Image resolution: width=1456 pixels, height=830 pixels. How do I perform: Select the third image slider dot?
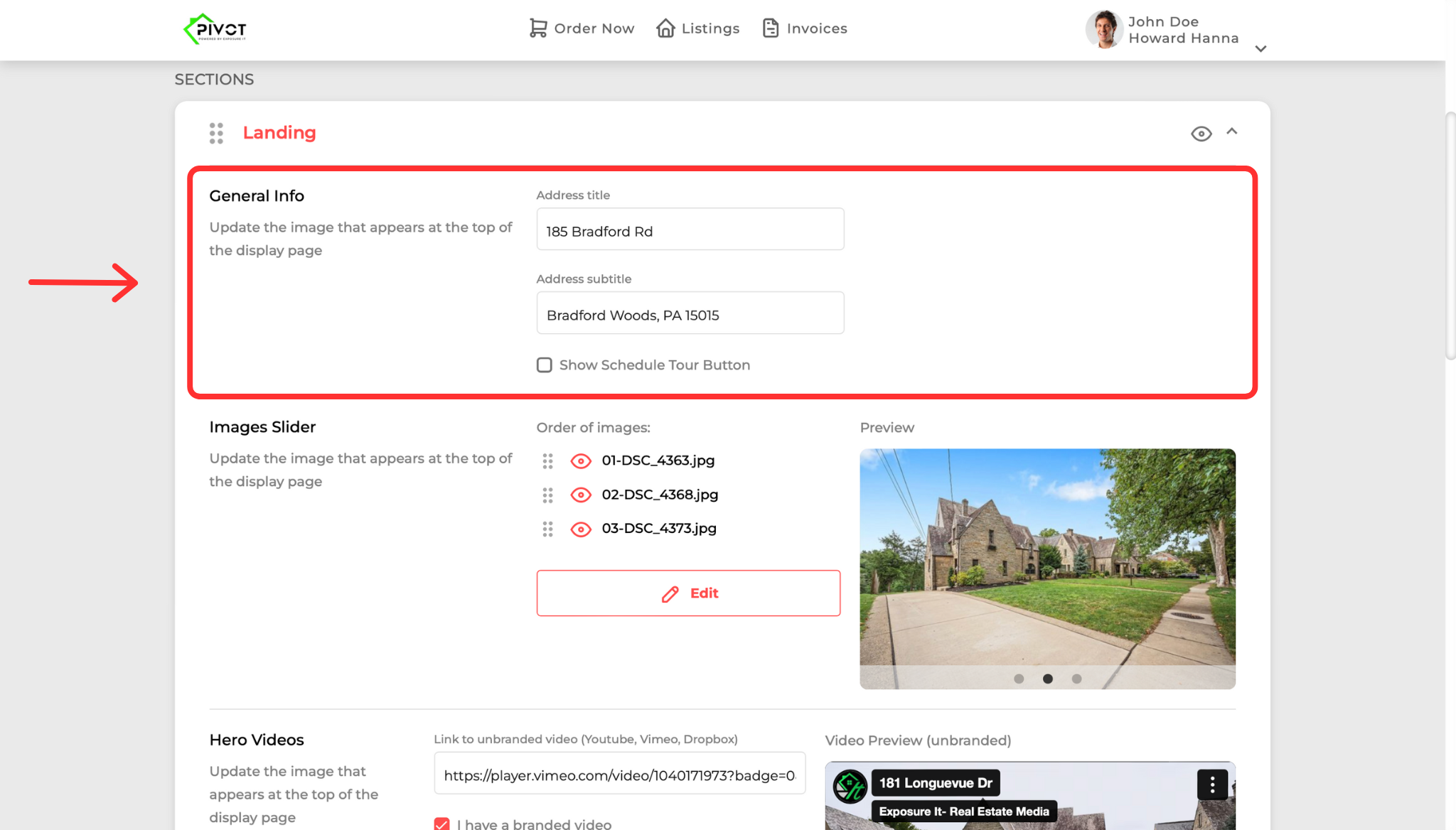pyautogui.click(x=1076, y=679)
